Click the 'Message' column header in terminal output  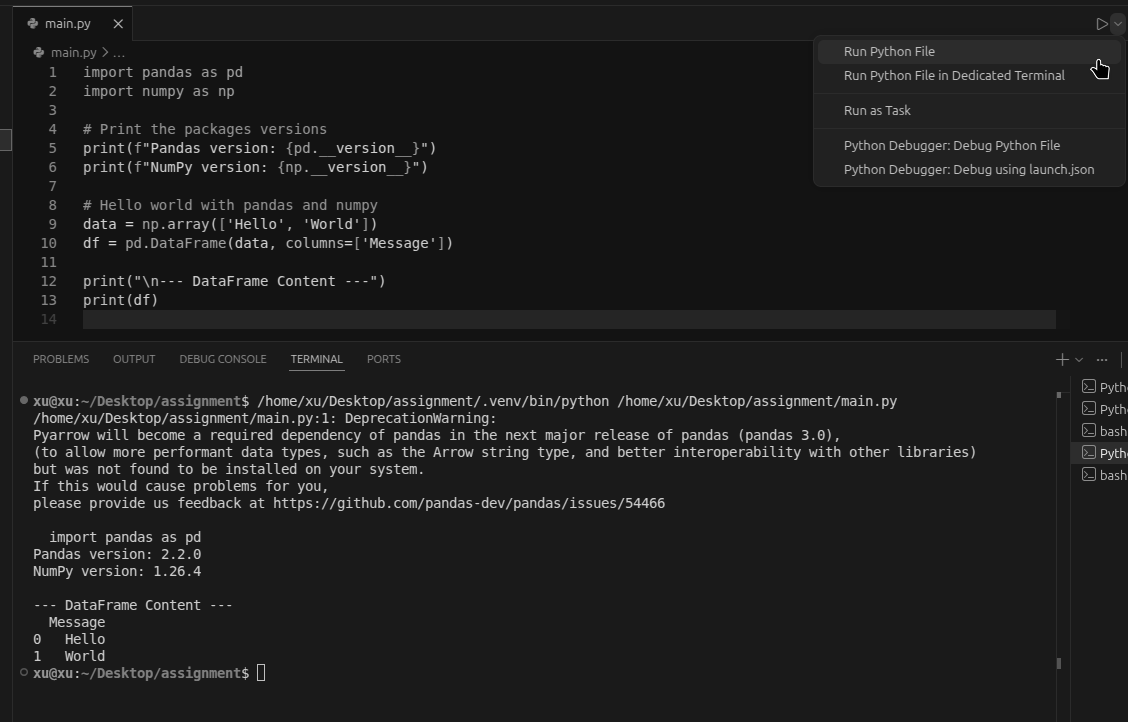pyautogui.click(x=77, y=623)
